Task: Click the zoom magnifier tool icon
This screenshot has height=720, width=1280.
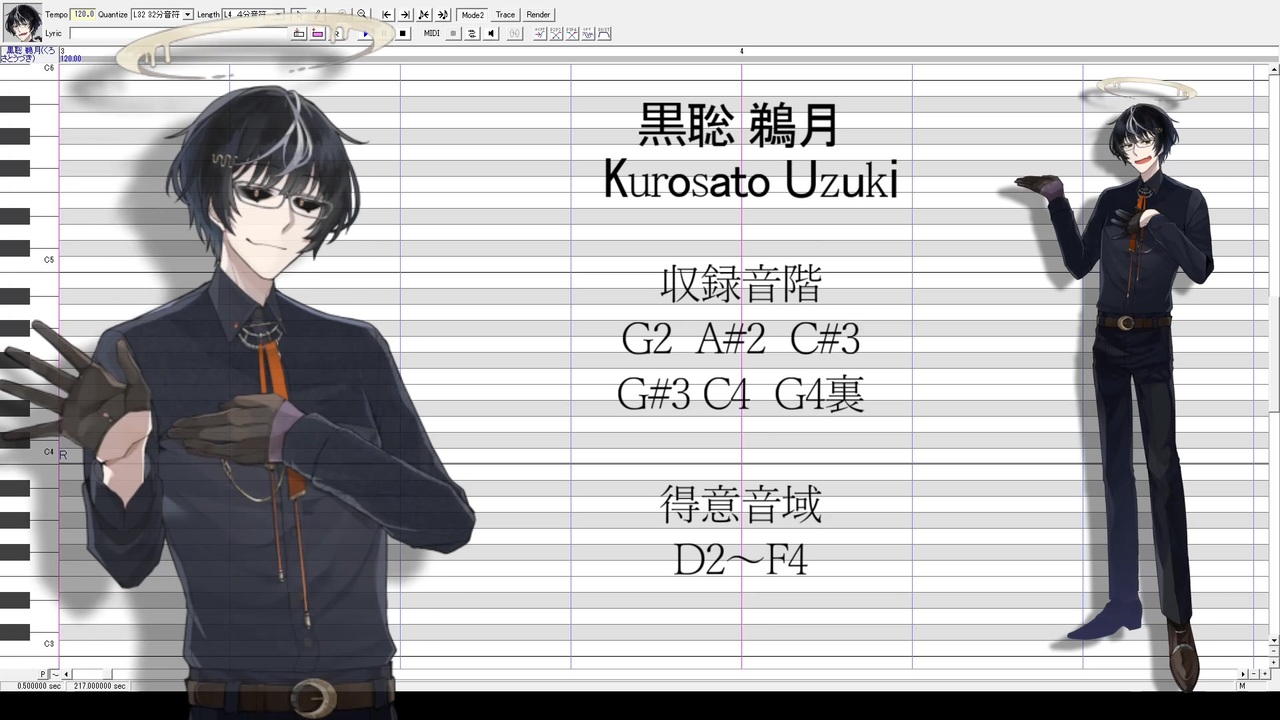Action: click(362, 14)
